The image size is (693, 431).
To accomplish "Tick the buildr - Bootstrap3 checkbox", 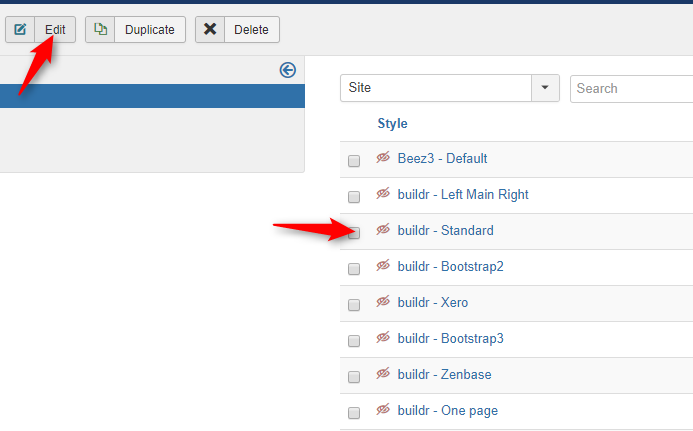I will 354,341.
